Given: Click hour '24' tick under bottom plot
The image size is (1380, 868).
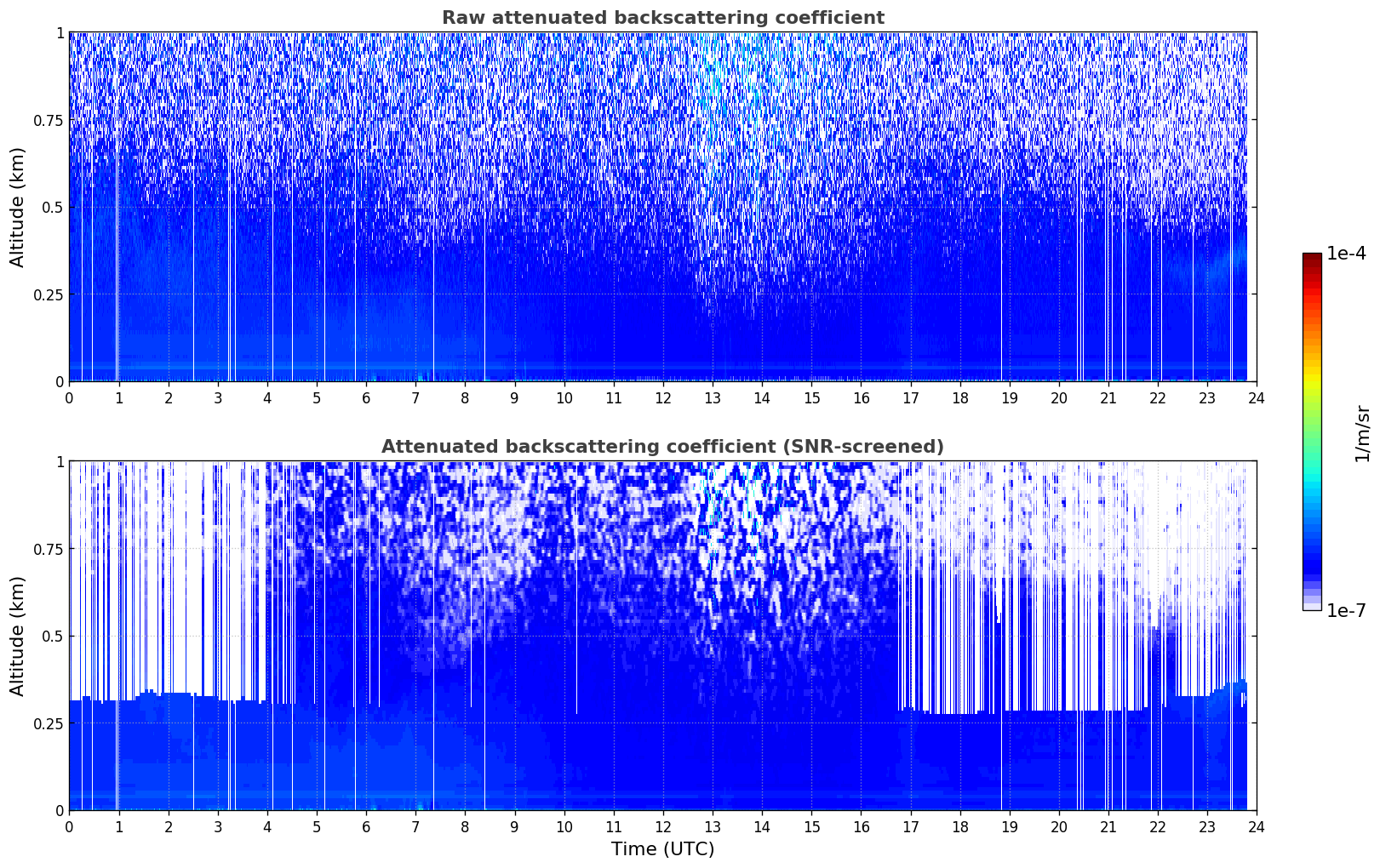Looking at the screenshot, I should pyautogui.click(x=1257, y=826).
